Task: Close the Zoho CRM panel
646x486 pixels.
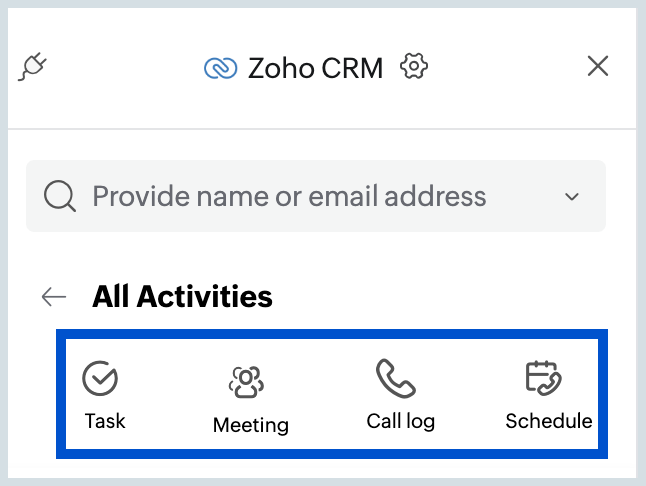Action: tap(598, 66)
